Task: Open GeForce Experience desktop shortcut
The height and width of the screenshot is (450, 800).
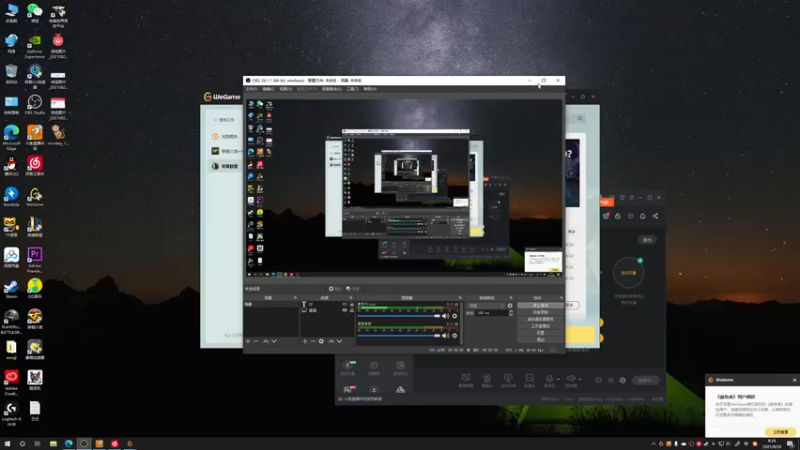Action: pos(35,46)
